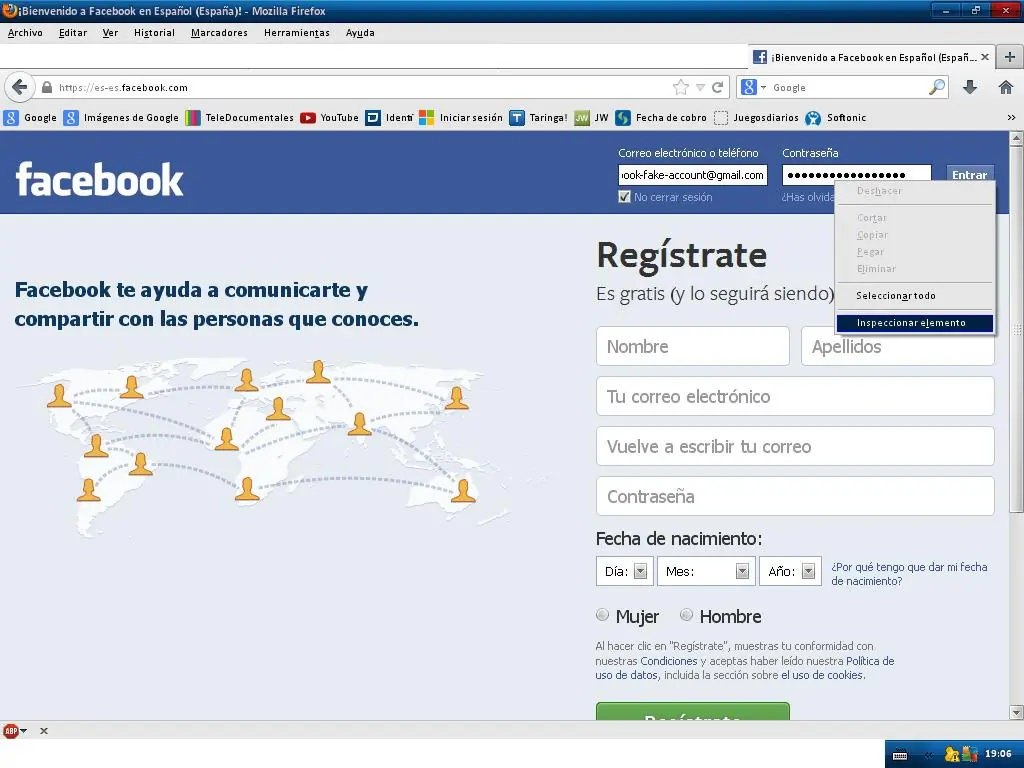Open the Día dropdown
This screenshot has width=1024, height=768.
[624, 571]
